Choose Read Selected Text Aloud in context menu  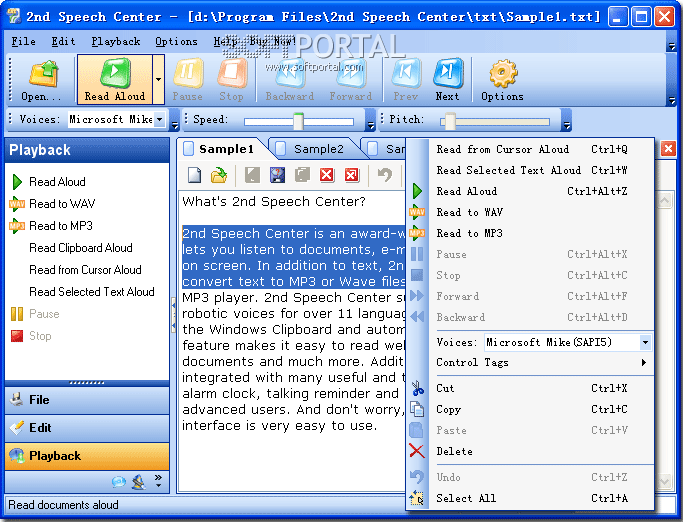[530, 170]
